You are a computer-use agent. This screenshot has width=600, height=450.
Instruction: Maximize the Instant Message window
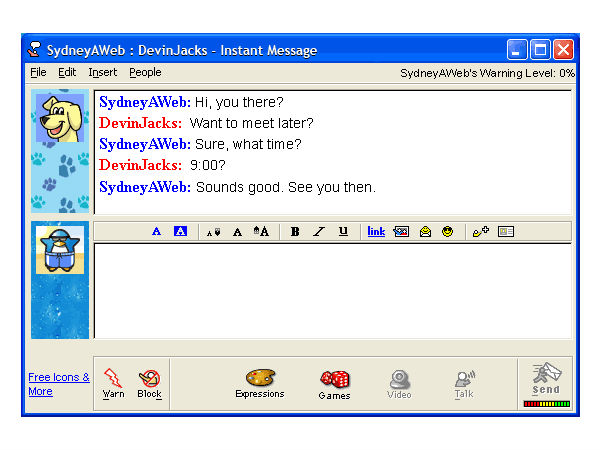[540, 50]
